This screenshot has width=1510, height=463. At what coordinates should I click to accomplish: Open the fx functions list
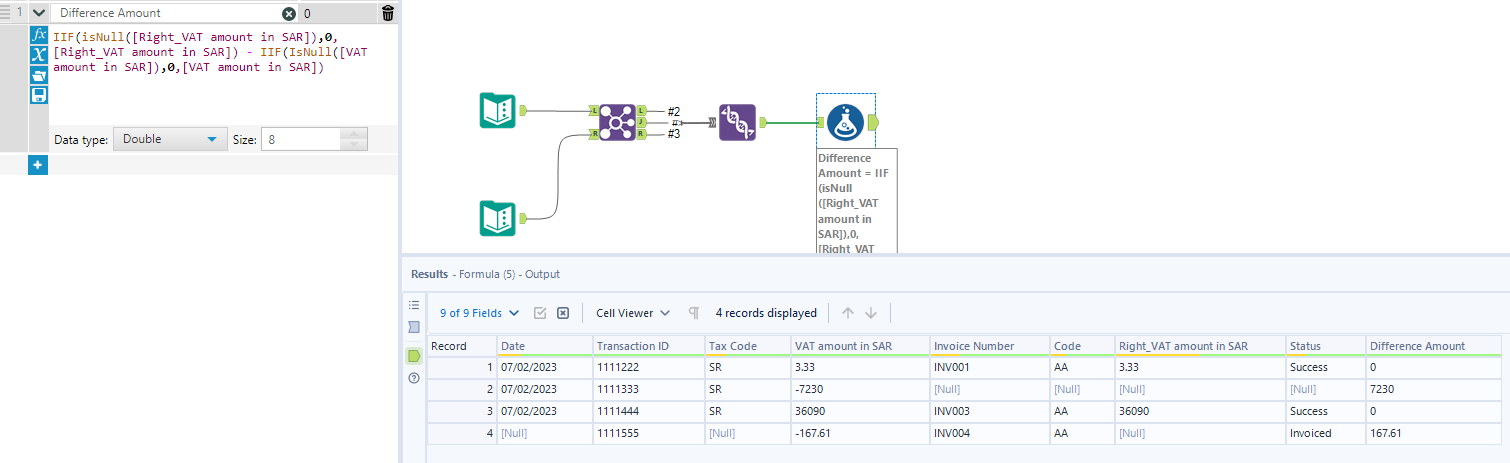(40, 33)
